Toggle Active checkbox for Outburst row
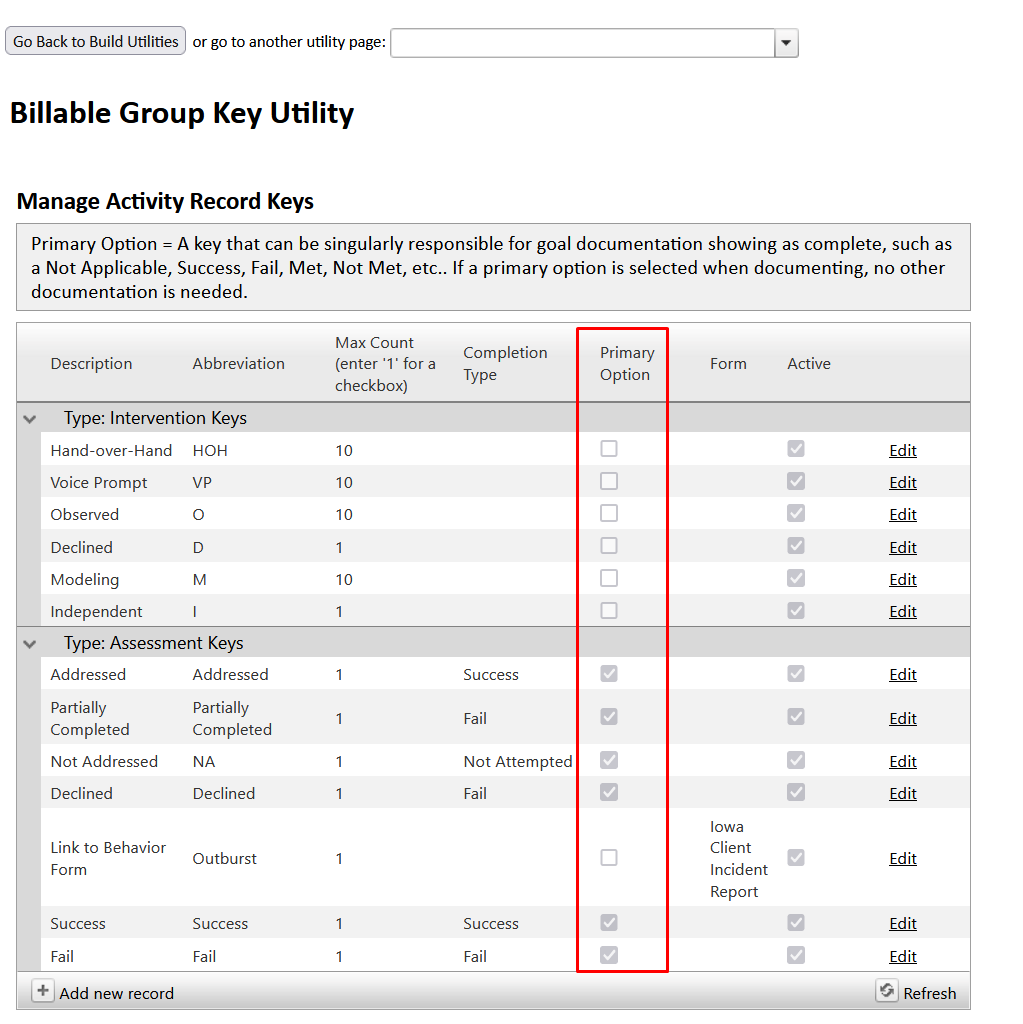The width and height of the screenshot is (1023, 1024). (x=796, y=857)
